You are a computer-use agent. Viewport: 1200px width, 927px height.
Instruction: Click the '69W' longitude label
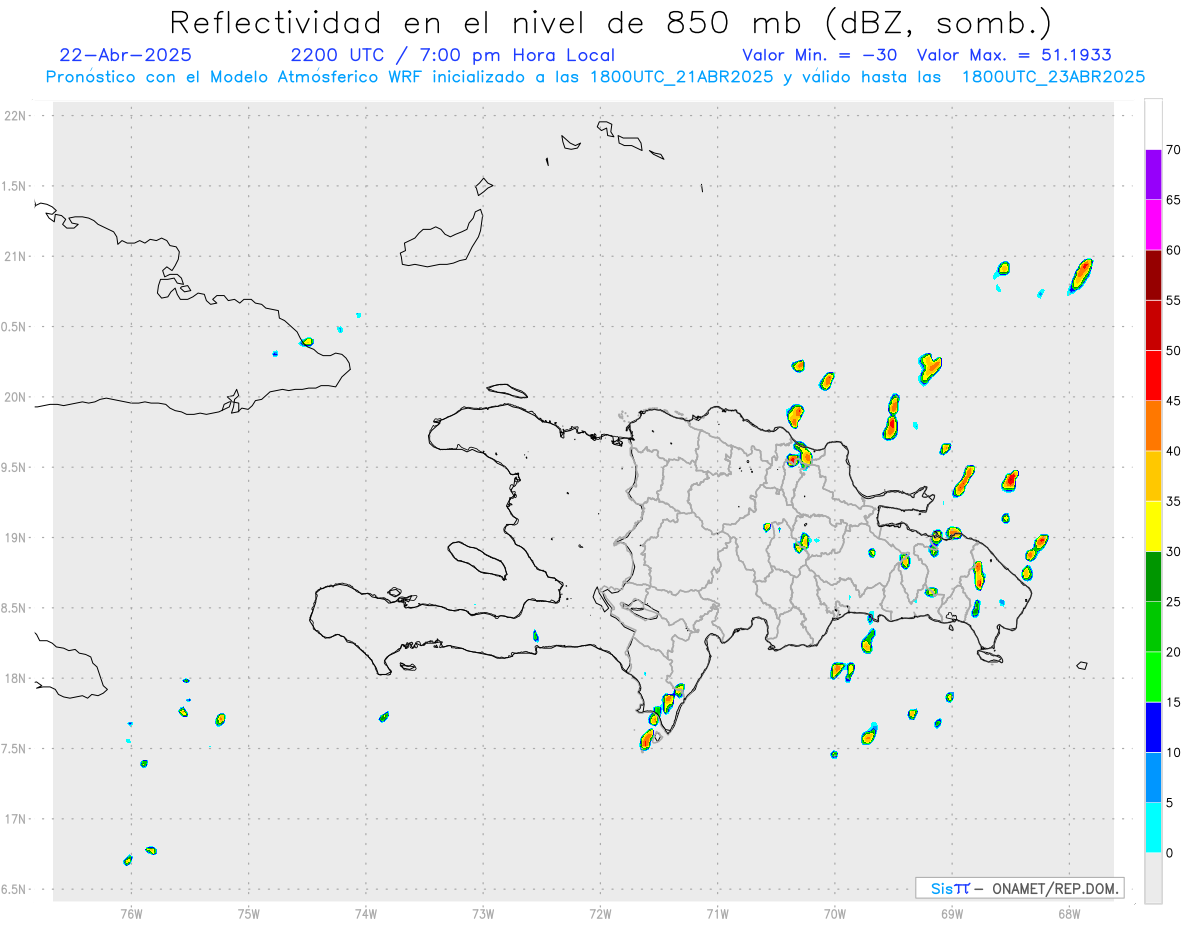click(952, 914)
